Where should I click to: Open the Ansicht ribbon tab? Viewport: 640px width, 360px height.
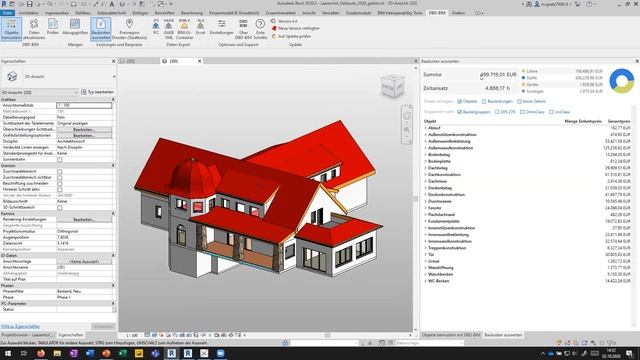tap(309, 13)
